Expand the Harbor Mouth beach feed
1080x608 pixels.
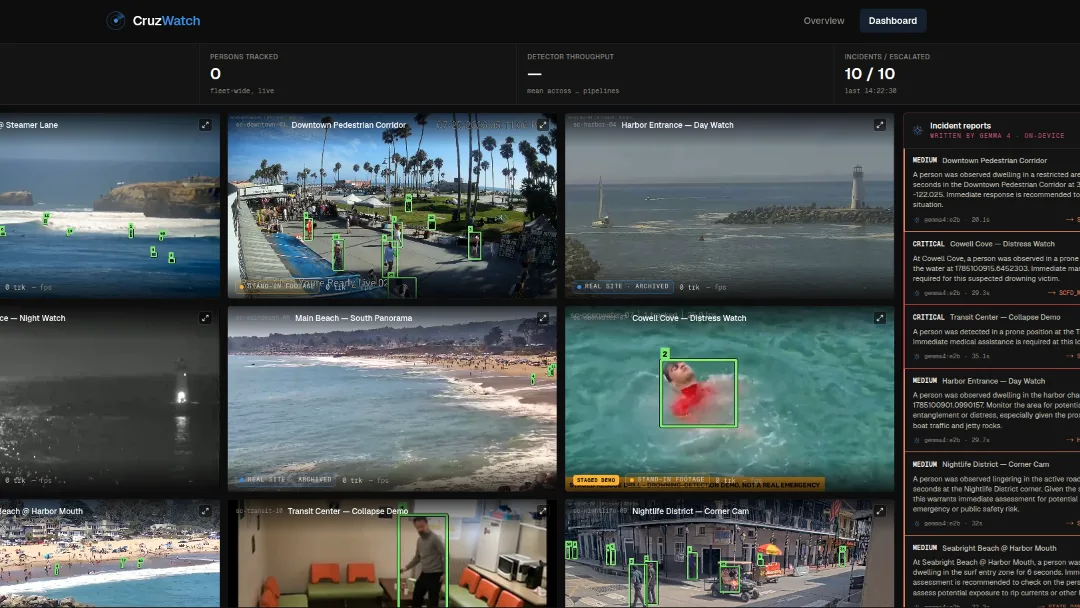click(x=205, y=511)
